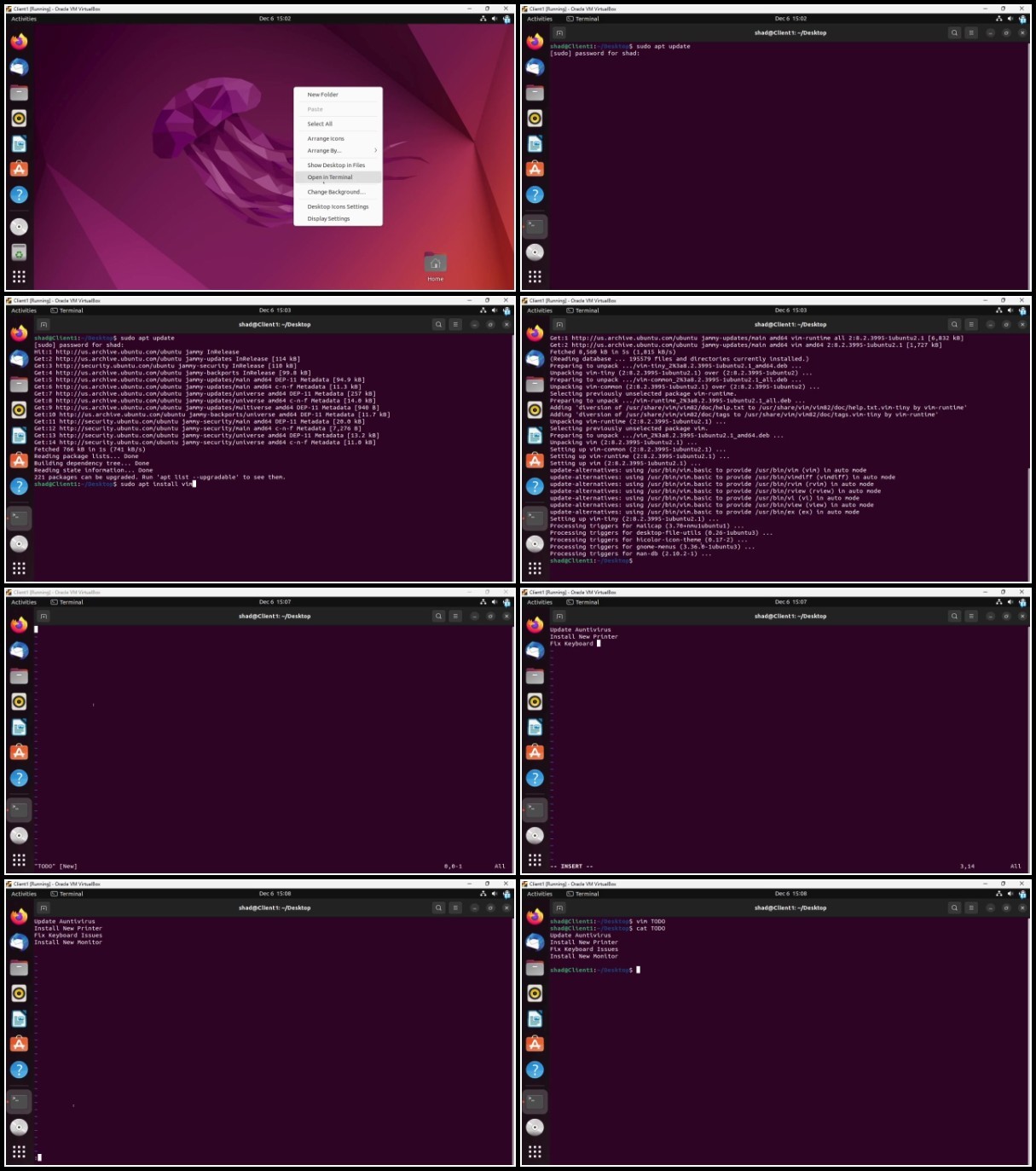This screenshot has height=1171, width=1036.
Task: Click new tab icon in terminal showing cat TODO
Action: [x=559, y=907]
